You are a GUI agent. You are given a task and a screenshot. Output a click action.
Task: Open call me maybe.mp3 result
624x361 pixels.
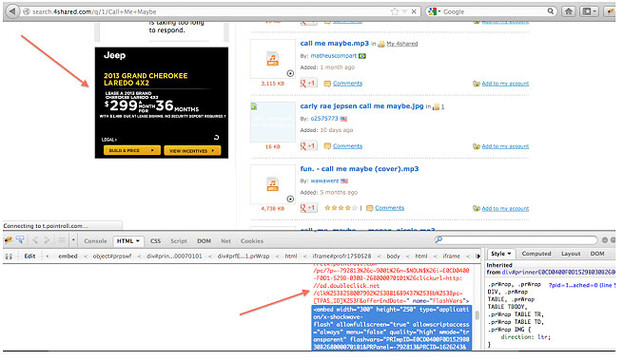(334, 43)
